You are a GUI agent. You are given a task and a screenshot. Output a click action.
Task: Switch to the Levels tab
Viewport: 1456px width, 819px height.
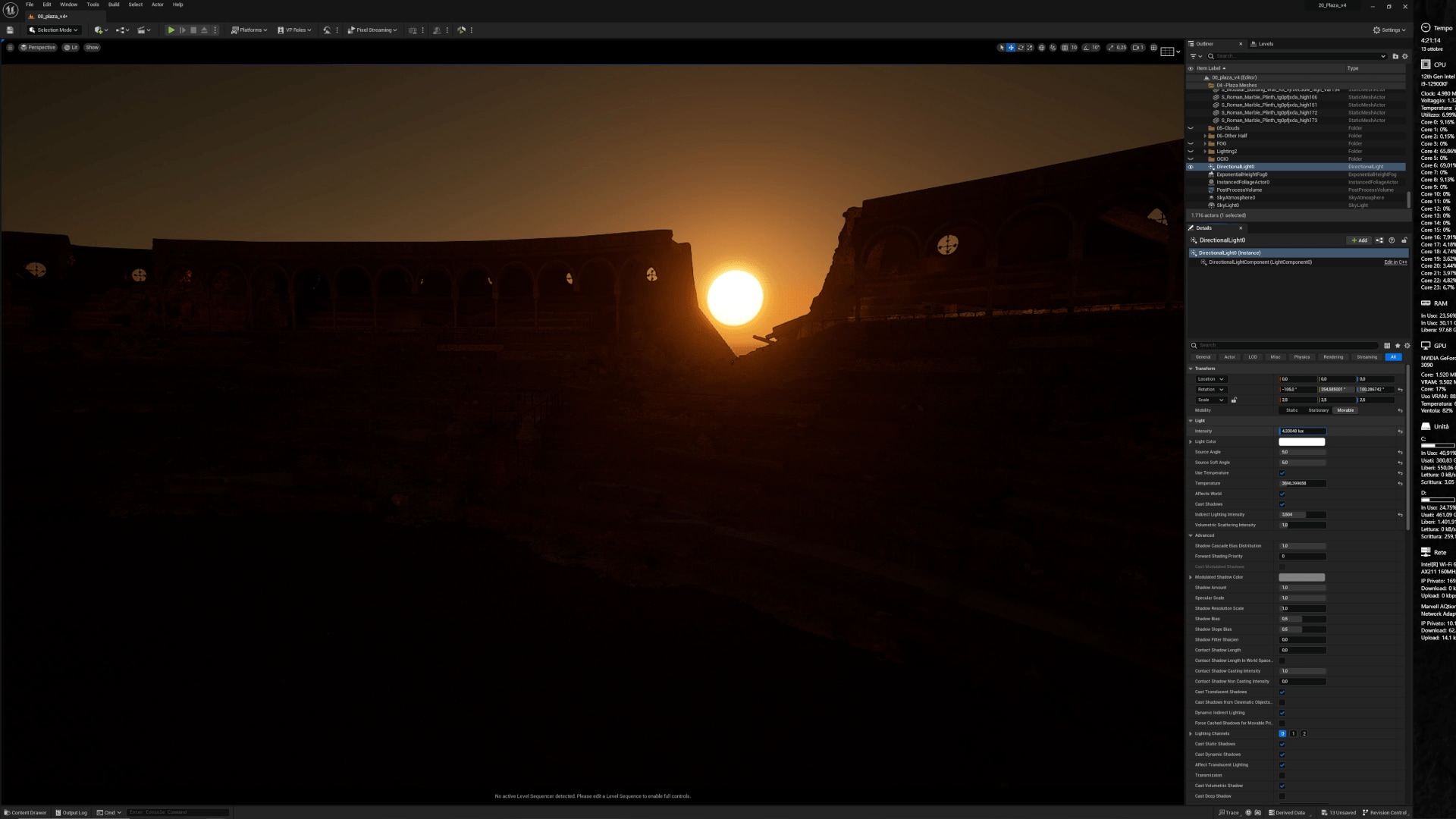(1265, 44)
